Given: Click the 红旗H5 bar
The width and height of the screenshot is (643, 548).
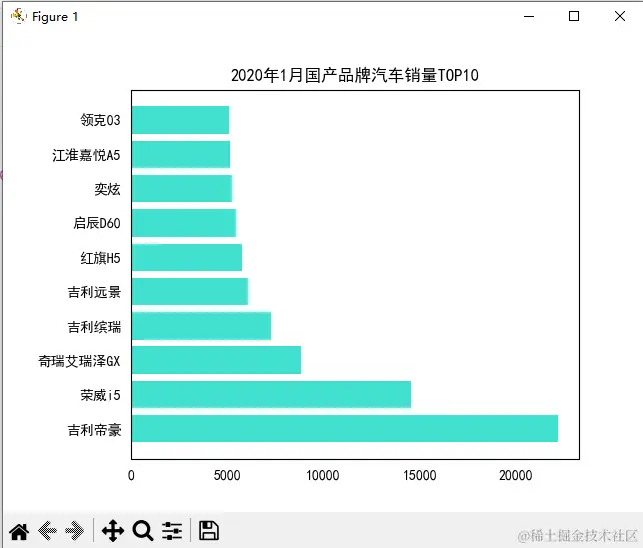Looking at the screenshot, I should pos(187,257).
